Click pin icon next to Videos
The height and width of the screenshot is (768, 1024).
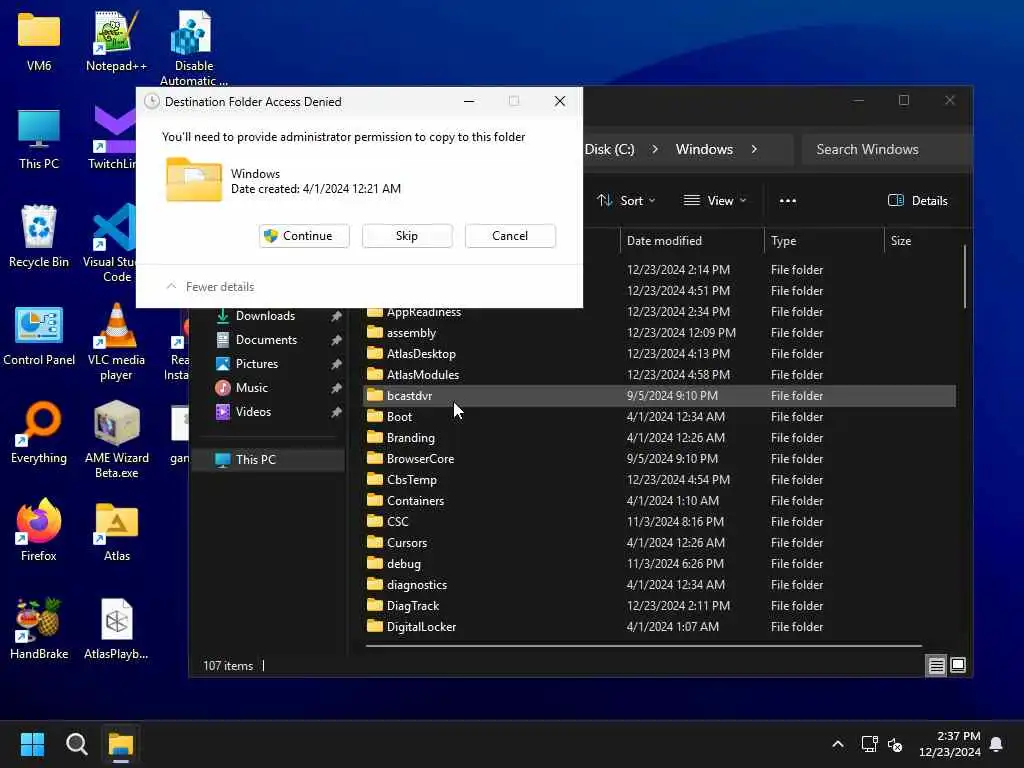[x=336, y=412]
